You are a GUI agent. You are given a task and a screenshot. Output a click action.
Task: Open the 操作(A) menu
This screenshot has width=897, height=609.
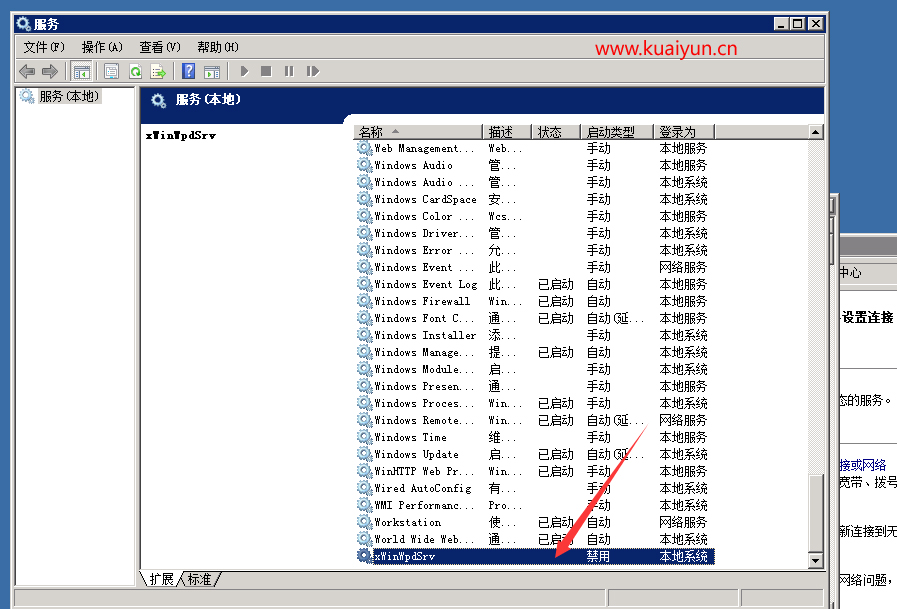[x=102, y=47]
